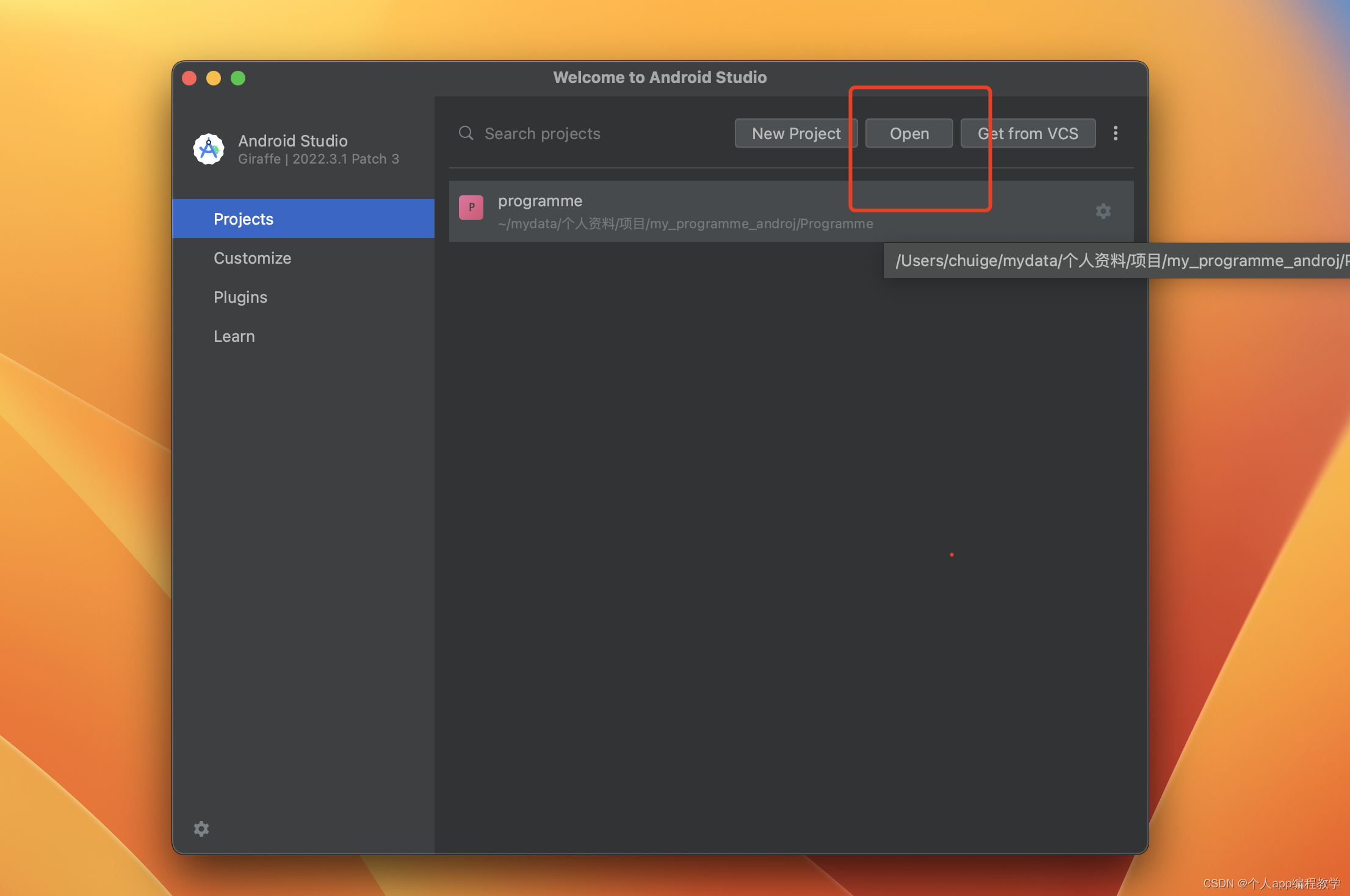
Task: Click the project path ~/mydata text
Action: [685, 224]
